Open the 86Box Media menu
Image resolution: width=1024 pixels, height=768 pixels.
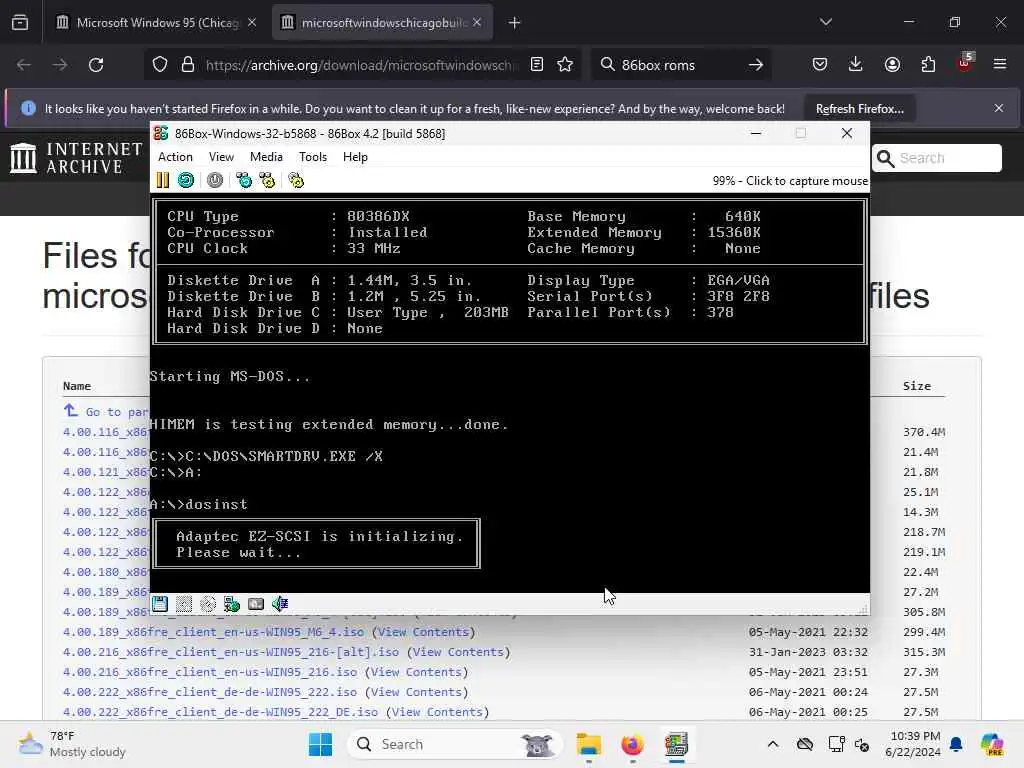click(x=266, y=157)
